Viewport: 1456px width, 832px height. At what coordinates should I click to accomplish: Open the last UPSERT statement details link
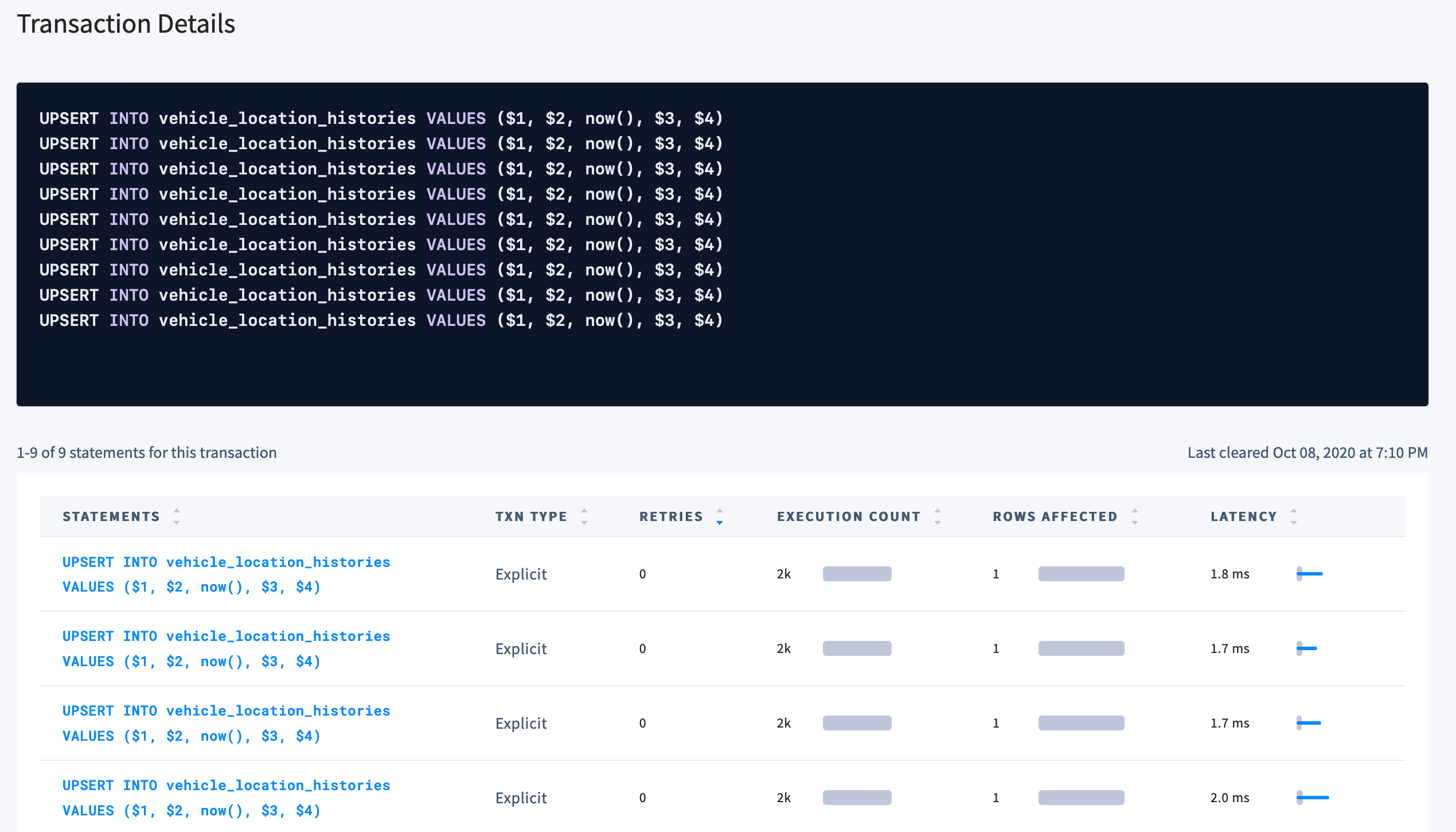[x=226, y=798]
